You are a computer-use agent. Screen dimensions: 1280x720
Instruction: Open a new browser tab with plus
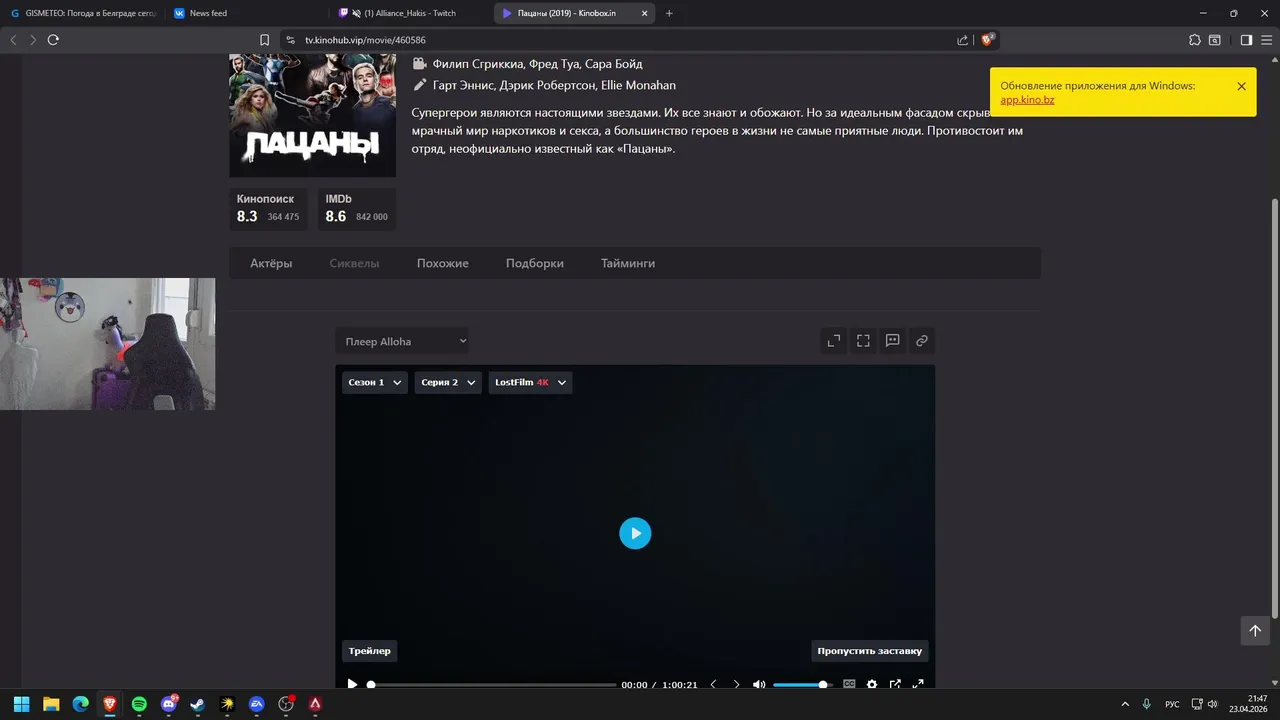pyautogui.click(x=669, y=13)
